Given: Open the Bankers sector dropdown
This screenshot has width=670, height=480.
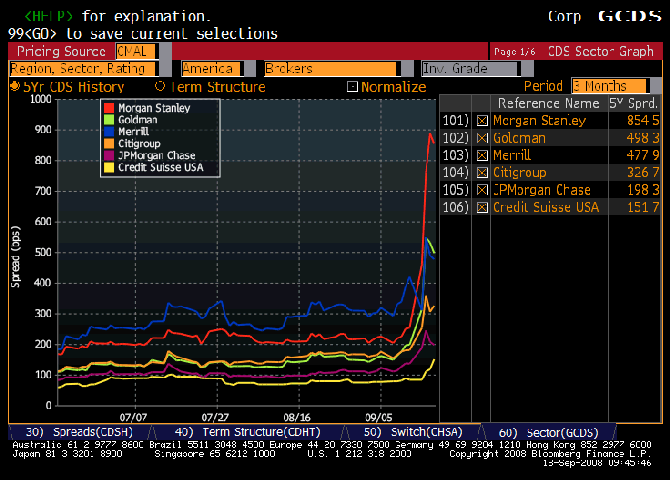Looking at the screenshot, I should coord(329,69).
